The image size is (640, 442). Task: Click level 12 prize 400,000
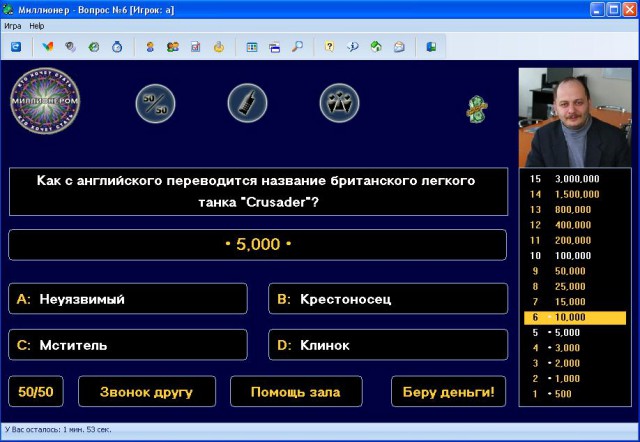click(560, 225)
